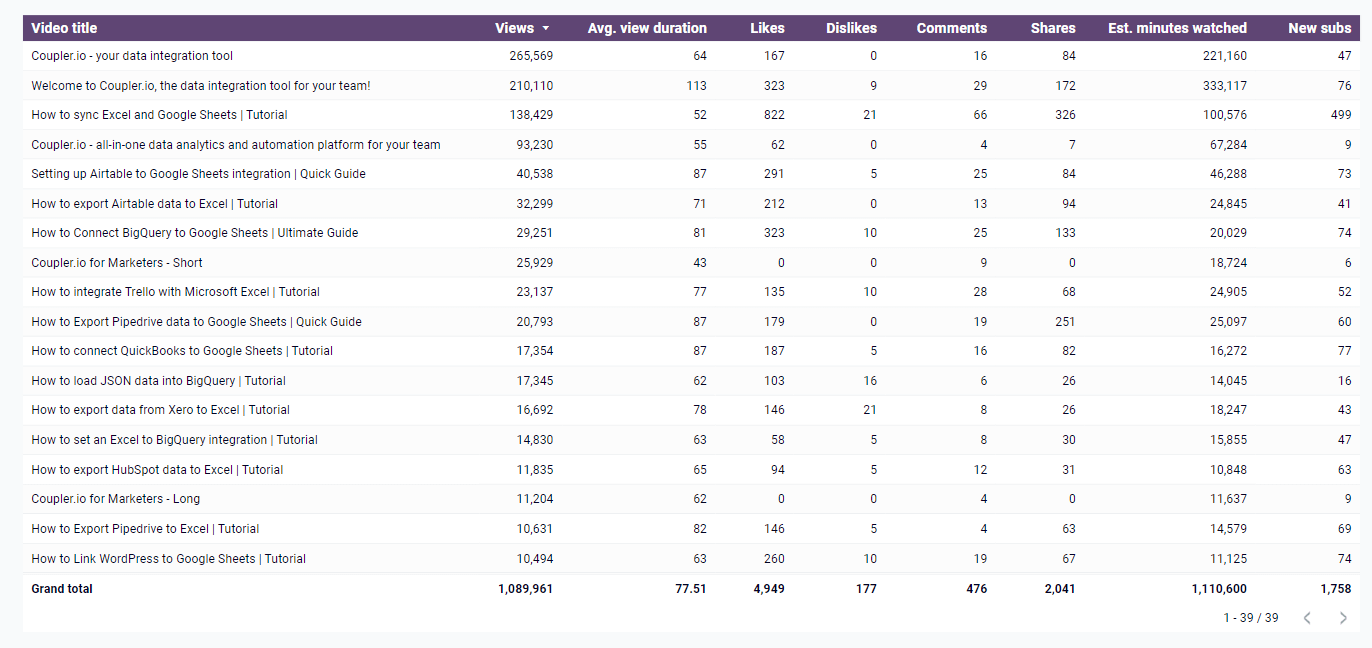Viewport: 1372px width, 648px height.
Task: Click the minutes watched value 333,117
Action: coord(1224,86)
